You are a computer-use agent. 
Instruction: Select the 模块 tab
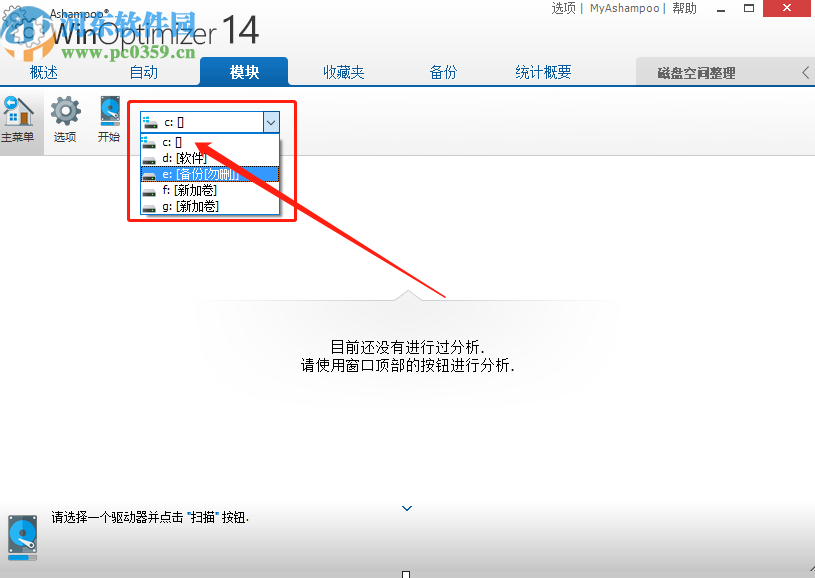[244, 72]
